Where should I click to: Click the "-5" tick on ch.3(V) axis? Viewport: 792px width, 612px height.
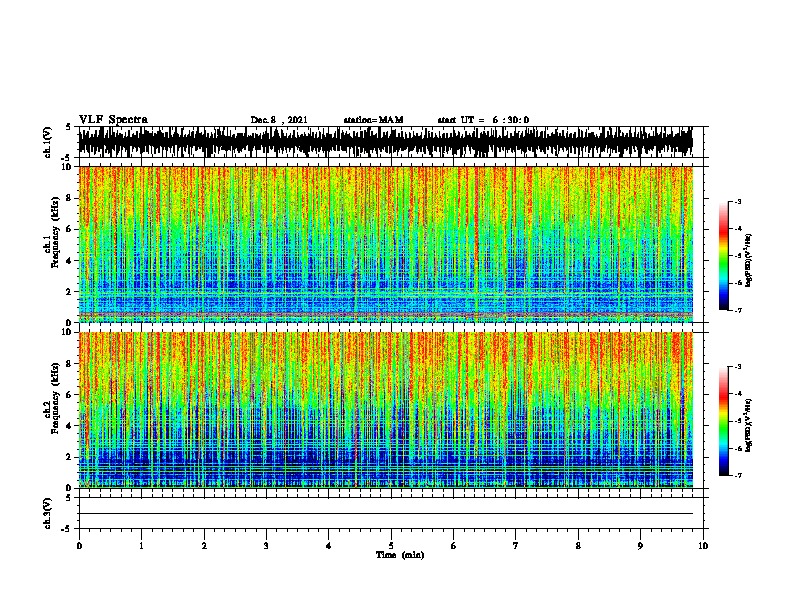pyautogui.click(x=67, y=529)
